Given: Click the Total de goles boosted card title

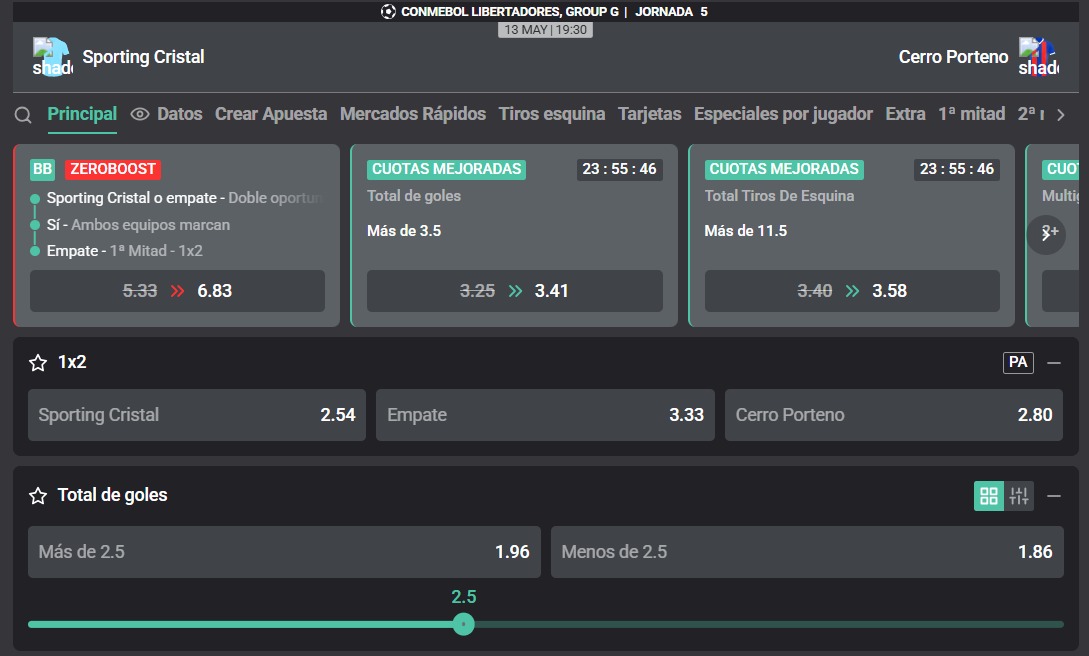Looking at the screenshot, I should [414, 196].
